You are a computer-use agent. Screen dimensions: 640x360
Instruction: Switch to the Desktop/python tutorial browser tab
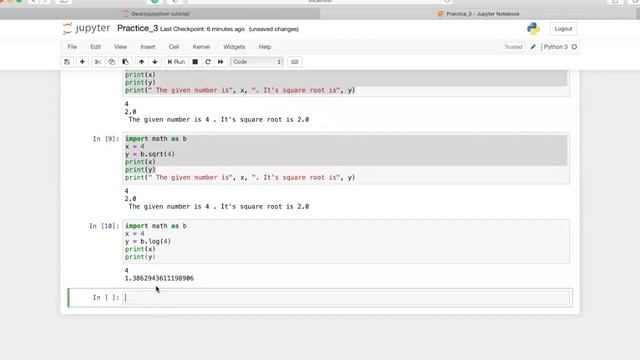point(160,14)
